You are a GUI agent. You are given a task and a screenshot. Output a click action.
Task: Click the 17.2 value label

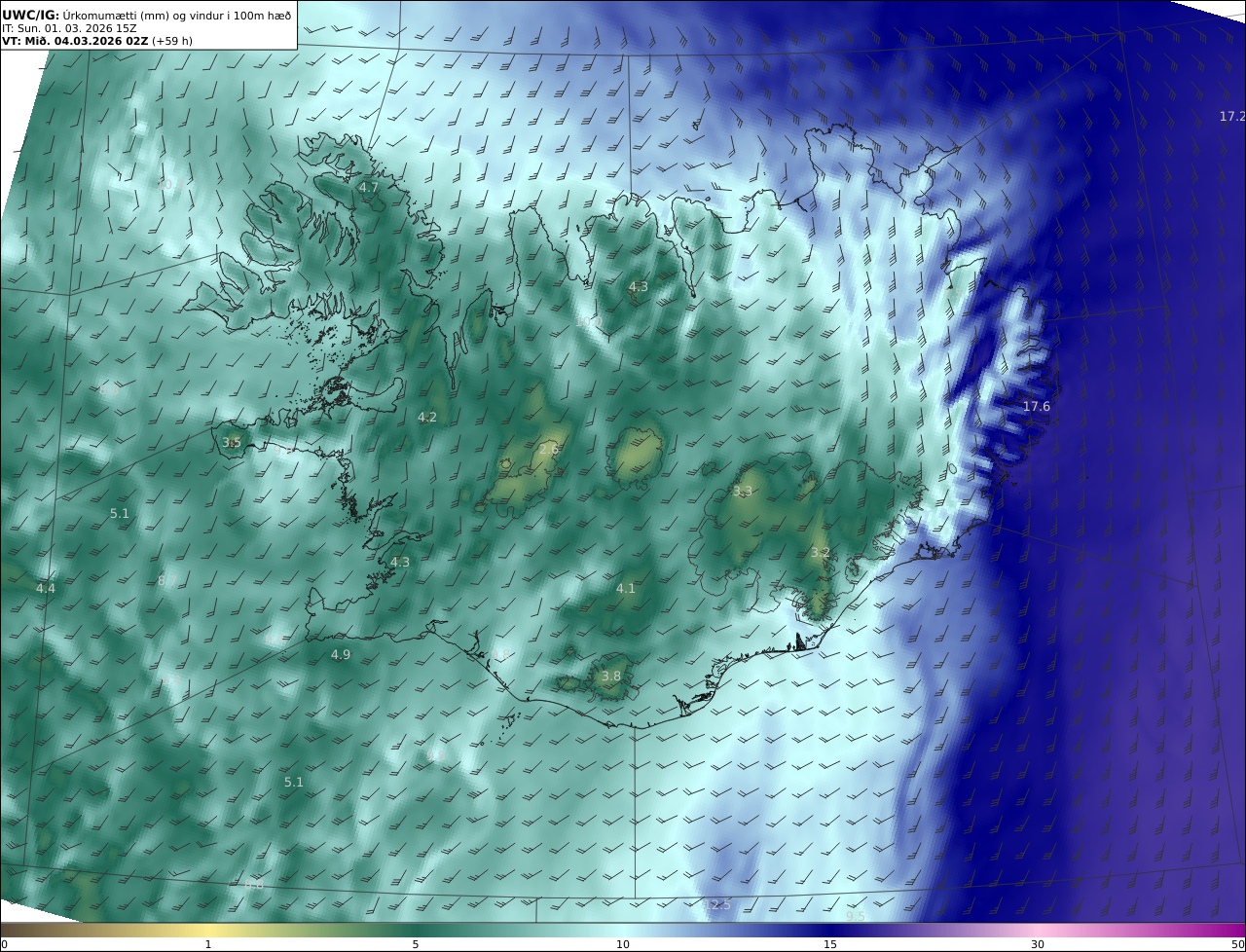click(x=1232, y=116)
